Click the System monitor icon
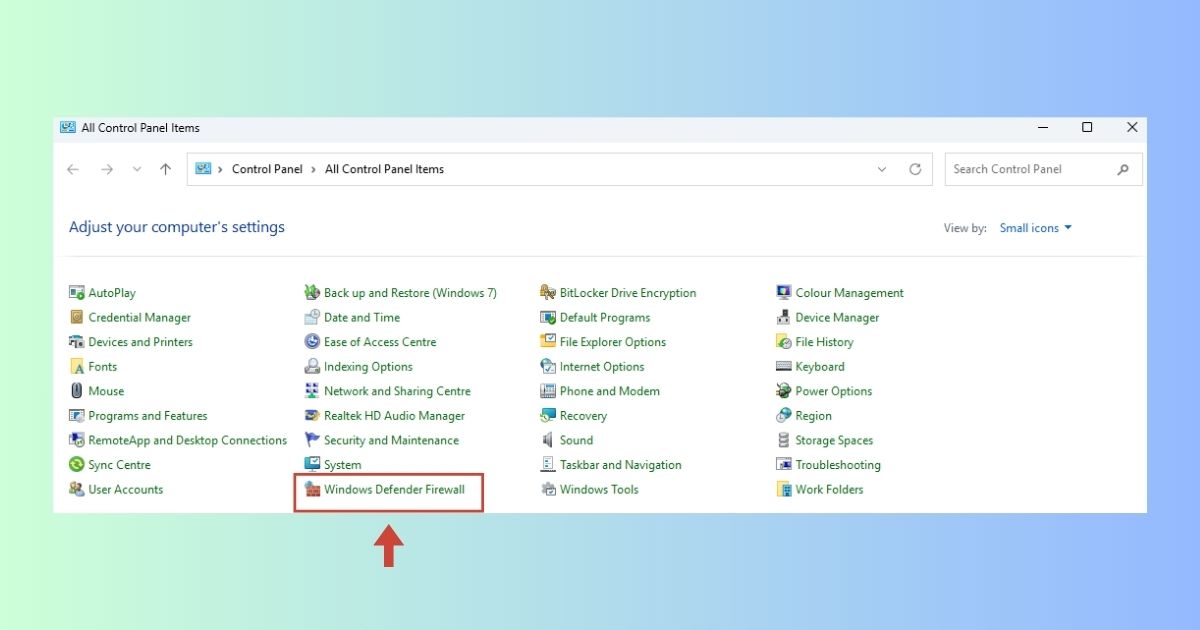Viewport: 1200px width, 630px height. 312,465
